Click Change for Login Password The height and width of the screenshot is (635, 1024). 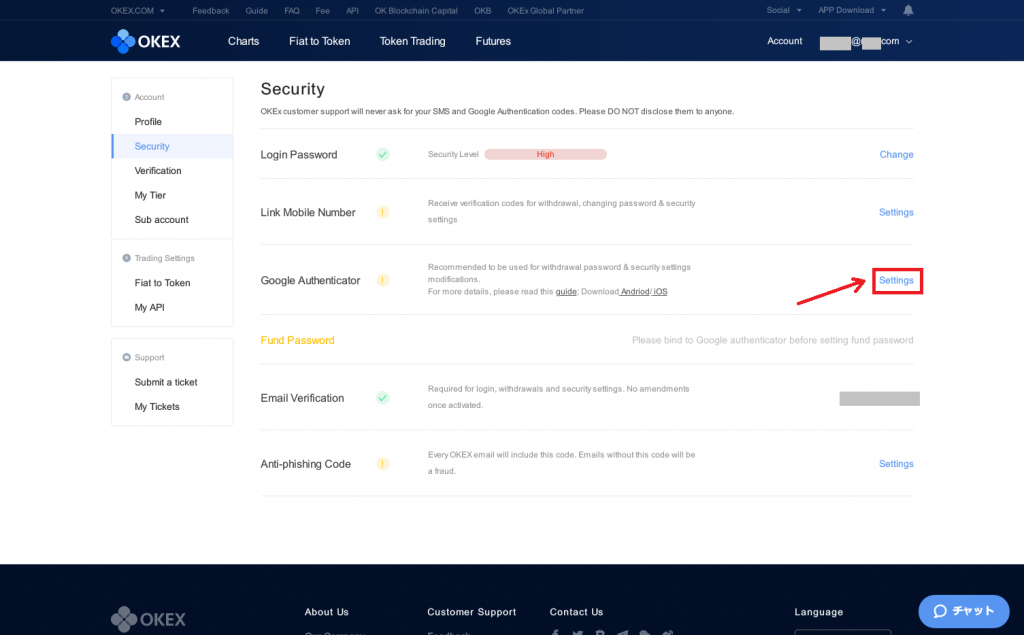pyautogui.click(x=896, y=154)
